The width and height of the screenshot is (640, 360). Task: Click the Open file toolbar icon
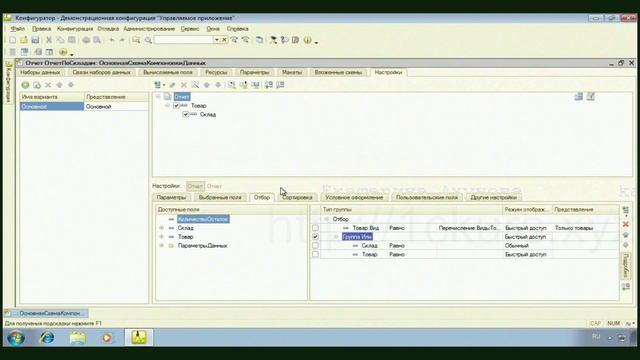(24, 40)
